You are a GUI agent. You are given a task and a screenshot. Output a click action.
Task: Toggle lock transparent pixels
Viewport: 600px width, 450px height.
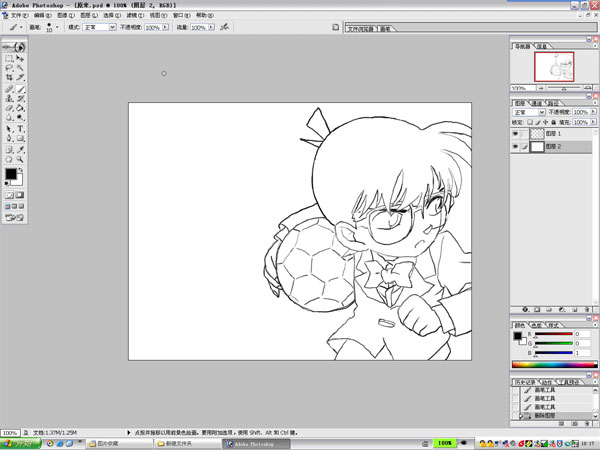coord(530,122)
